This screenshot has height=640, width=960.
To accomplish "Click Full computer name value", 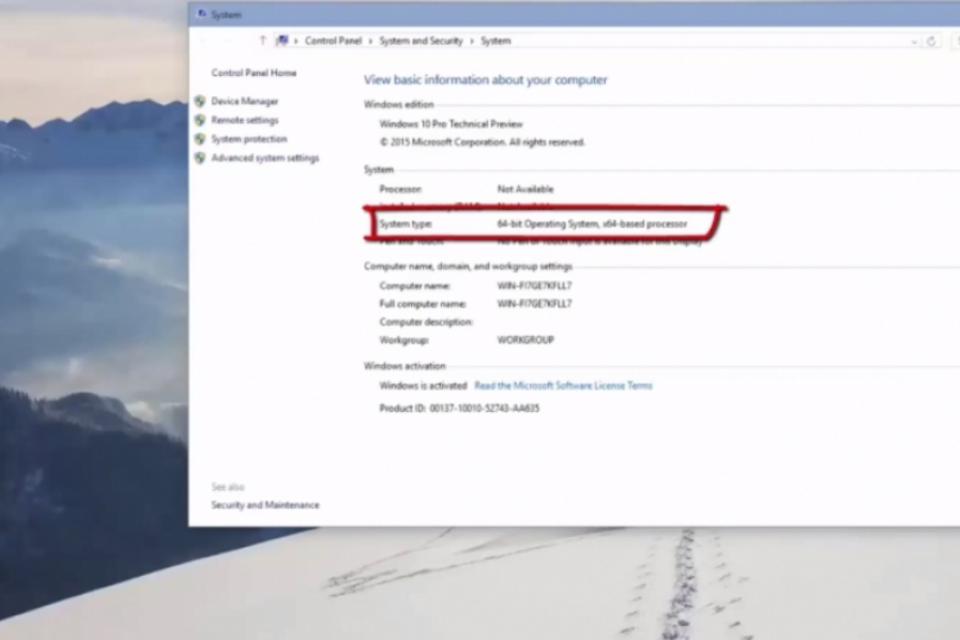I will pos(534,304).
